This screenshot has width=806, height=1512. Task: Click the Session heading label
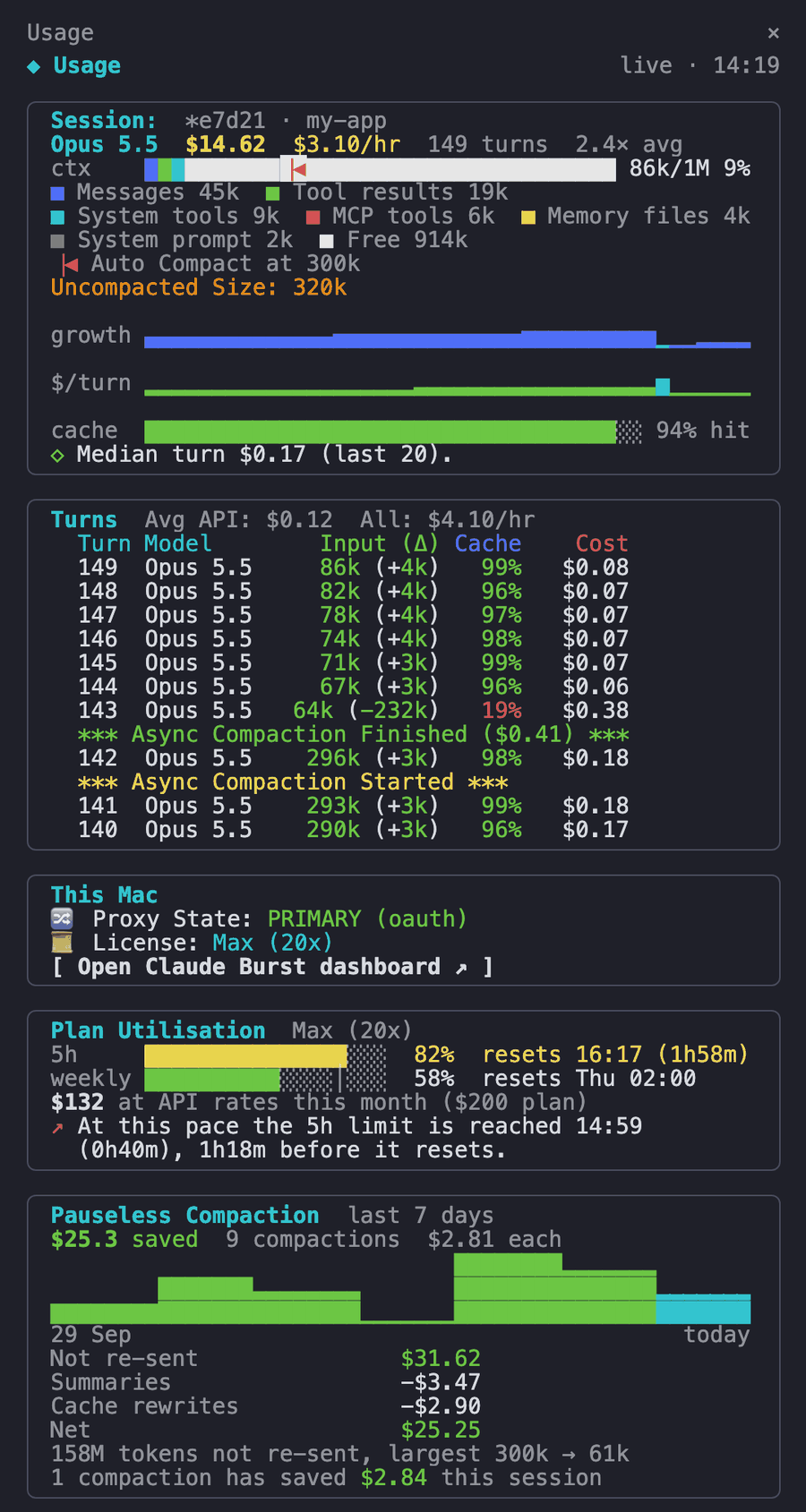[104, 121]
